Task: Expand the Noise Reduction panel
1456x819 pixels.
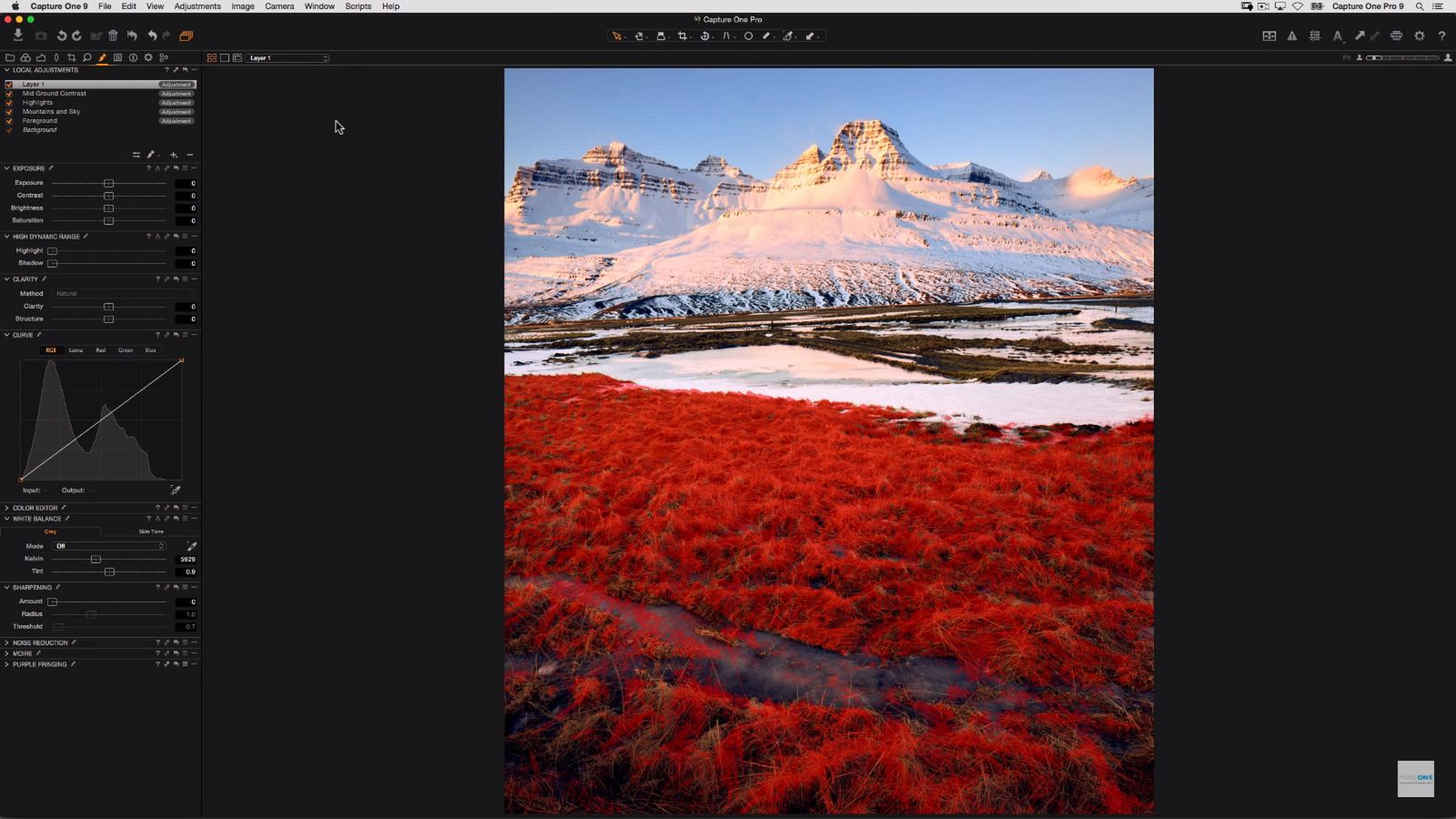Action: tap(6, 642)
